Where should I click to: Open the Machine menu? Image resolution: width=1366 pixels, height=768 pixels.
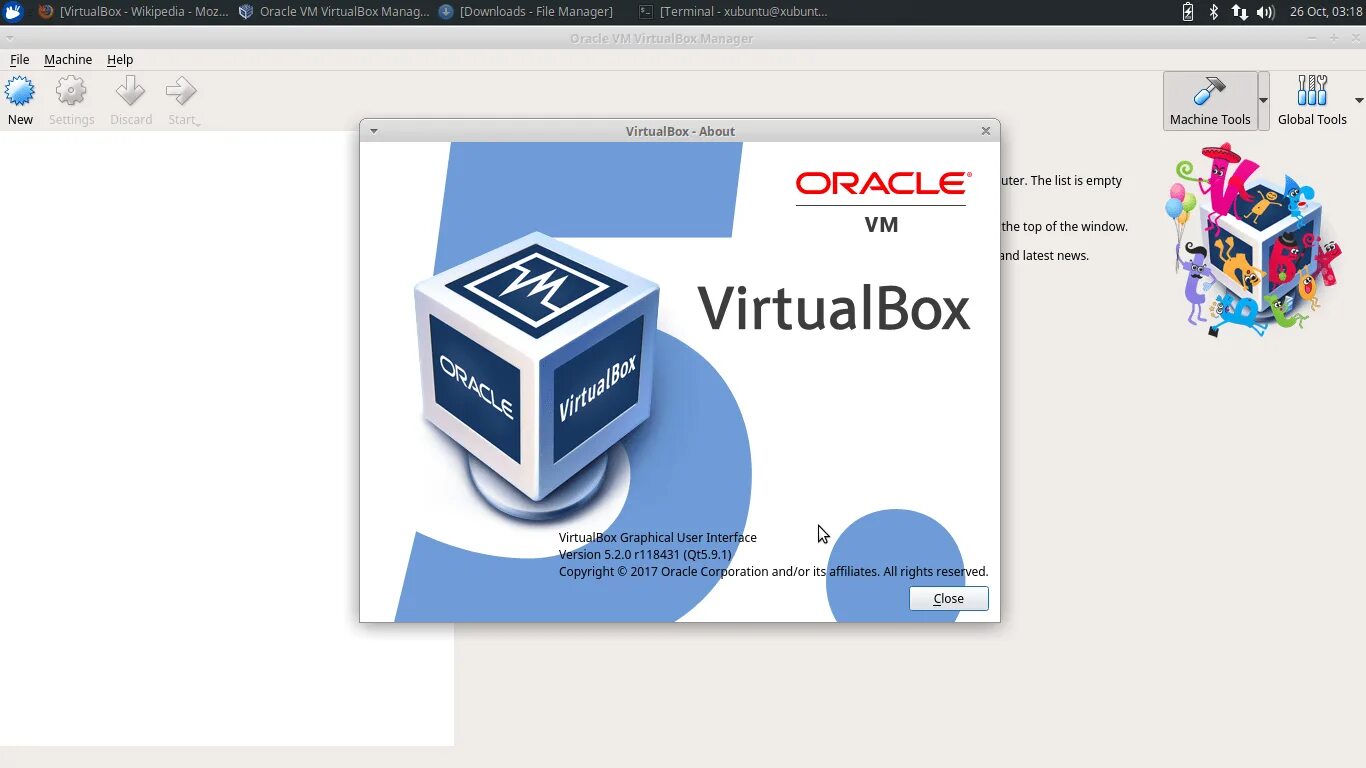(x=68, y=60)
